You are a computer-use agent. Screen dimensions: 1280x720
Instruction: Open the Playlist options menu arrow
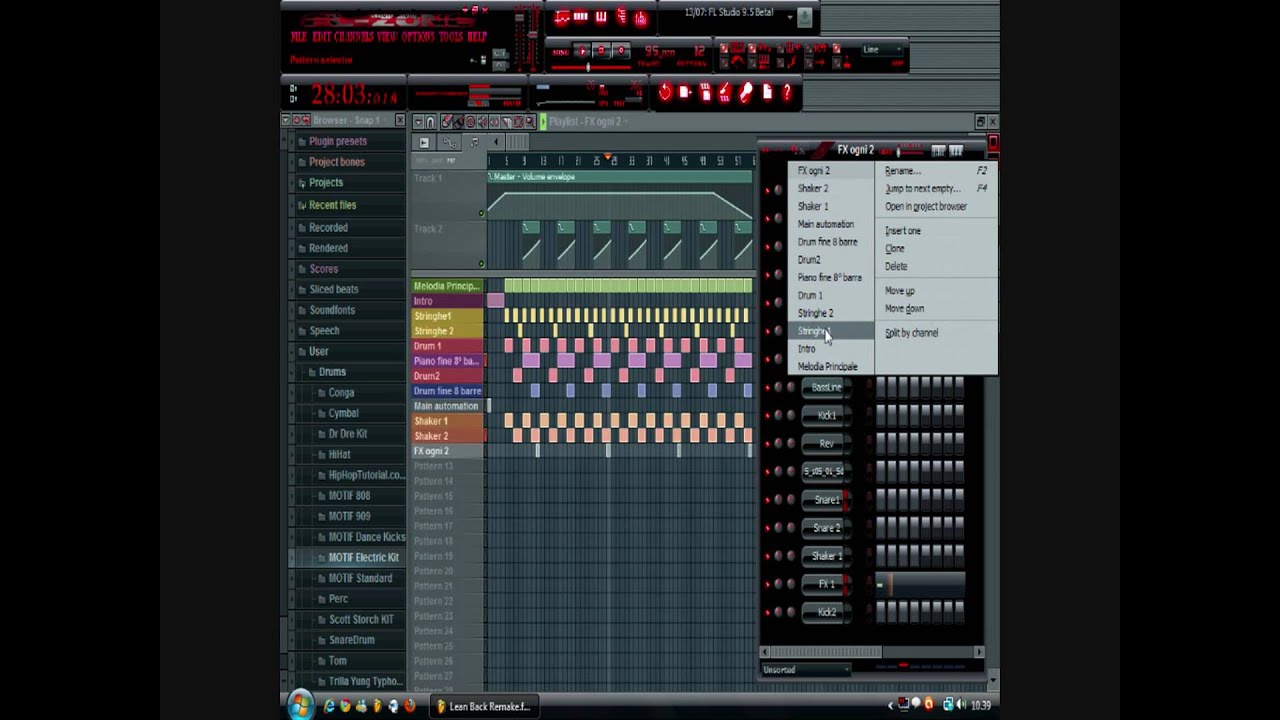point(418,122)
